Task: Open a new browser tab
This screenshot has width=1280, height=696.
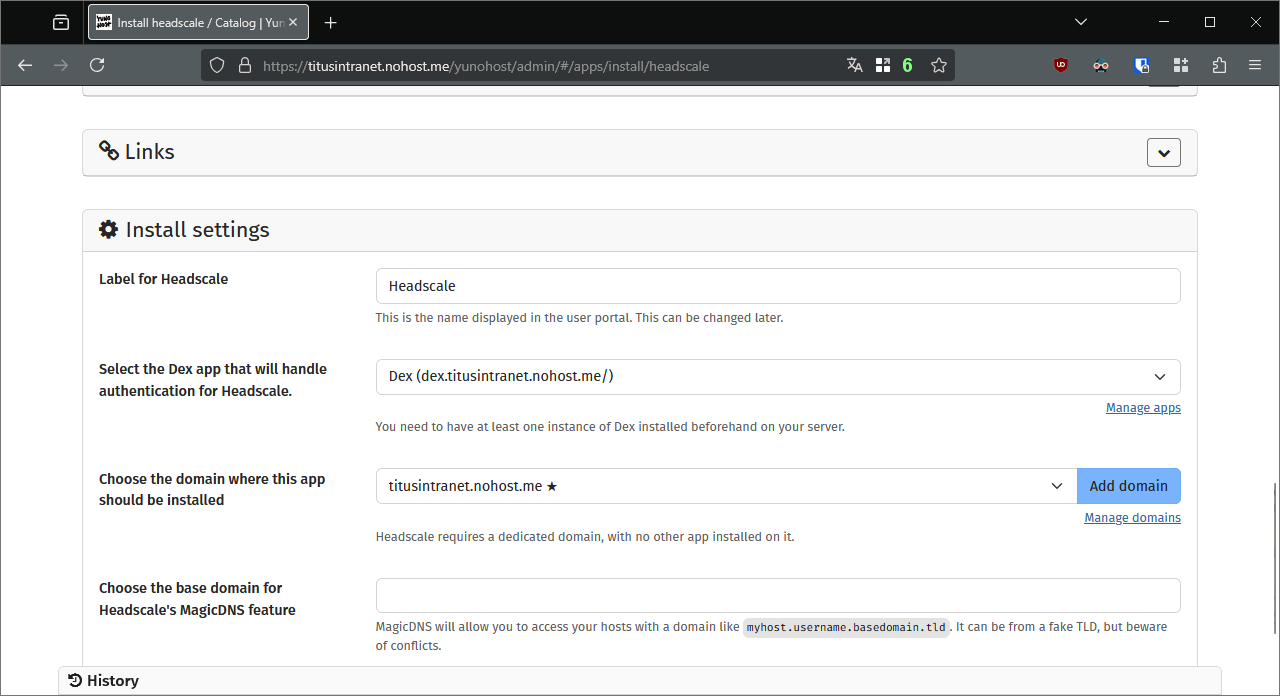Action: pyautogui.click(x=331, y=22)
